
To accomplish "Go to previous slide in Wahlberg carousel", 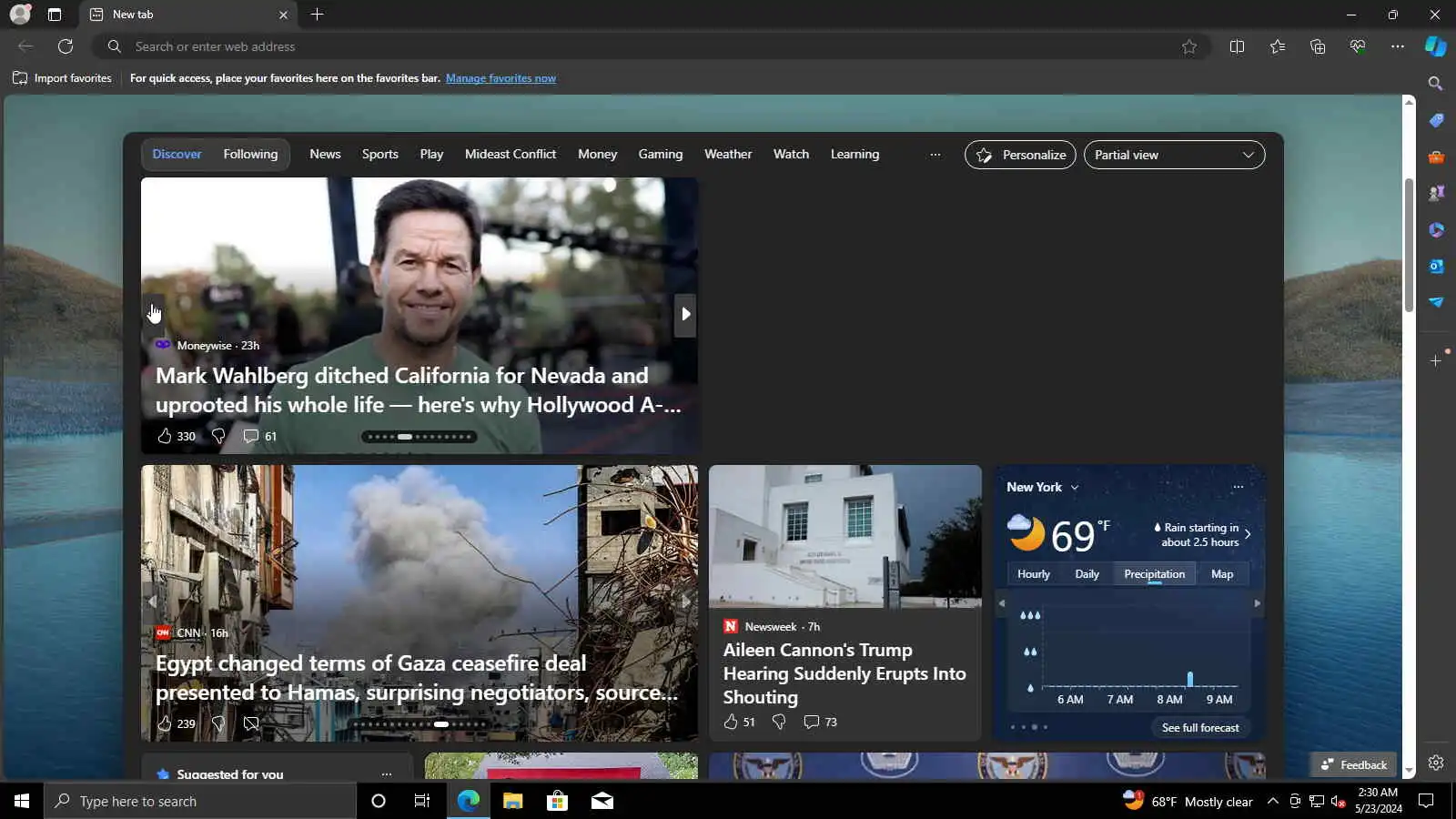I will click(x=153, y=315).
